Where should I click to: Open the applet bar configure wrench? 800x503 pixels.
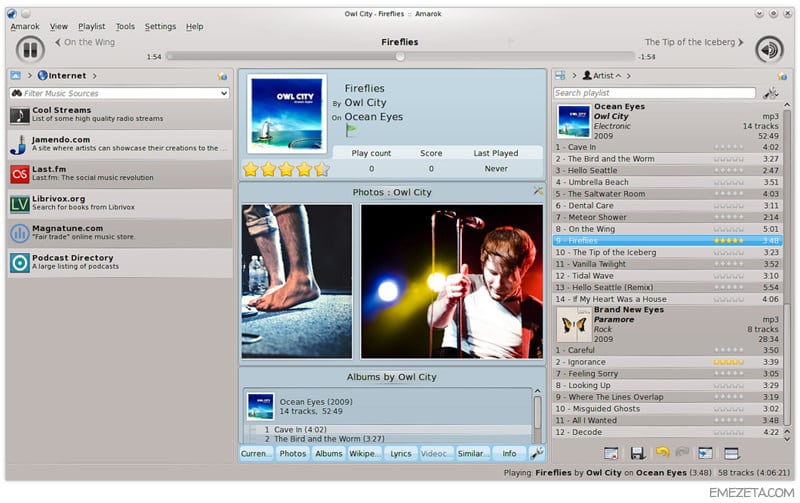pyautogui.click(x=536, y=453)
